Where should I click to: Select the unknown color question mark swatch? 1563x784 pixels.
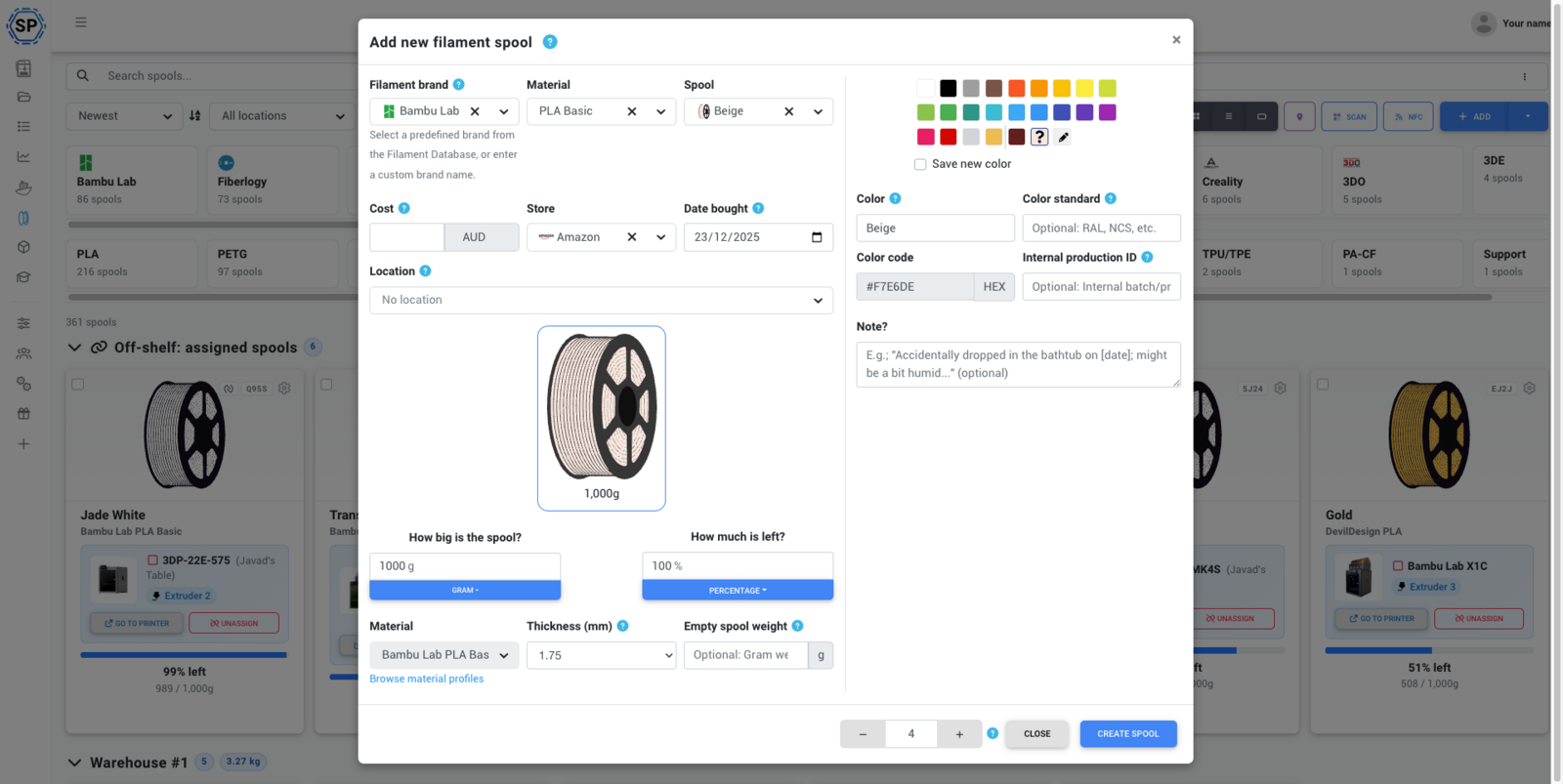[1039, 137]
